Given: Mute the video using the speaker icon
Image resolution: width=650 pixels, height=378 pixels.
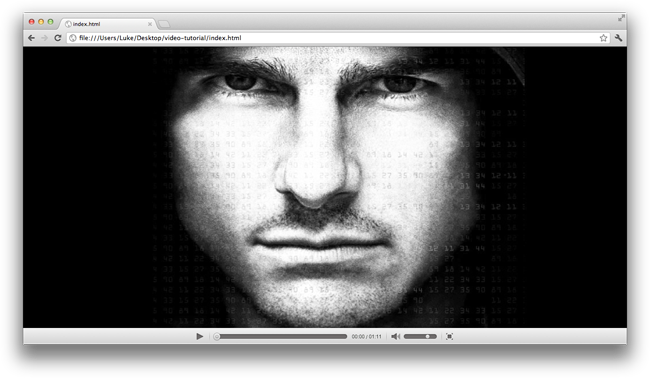Looking at the screenshot, I should coord(395,336).
